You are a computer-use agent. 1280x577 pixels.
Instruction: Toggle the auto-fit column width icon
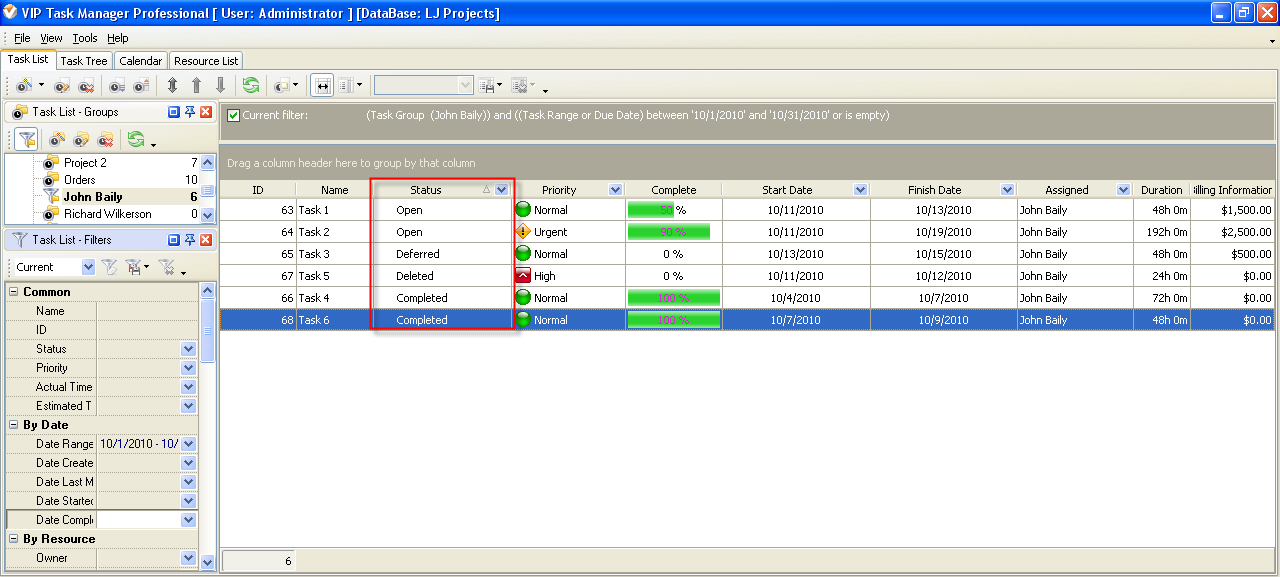(x=322, y=86)
